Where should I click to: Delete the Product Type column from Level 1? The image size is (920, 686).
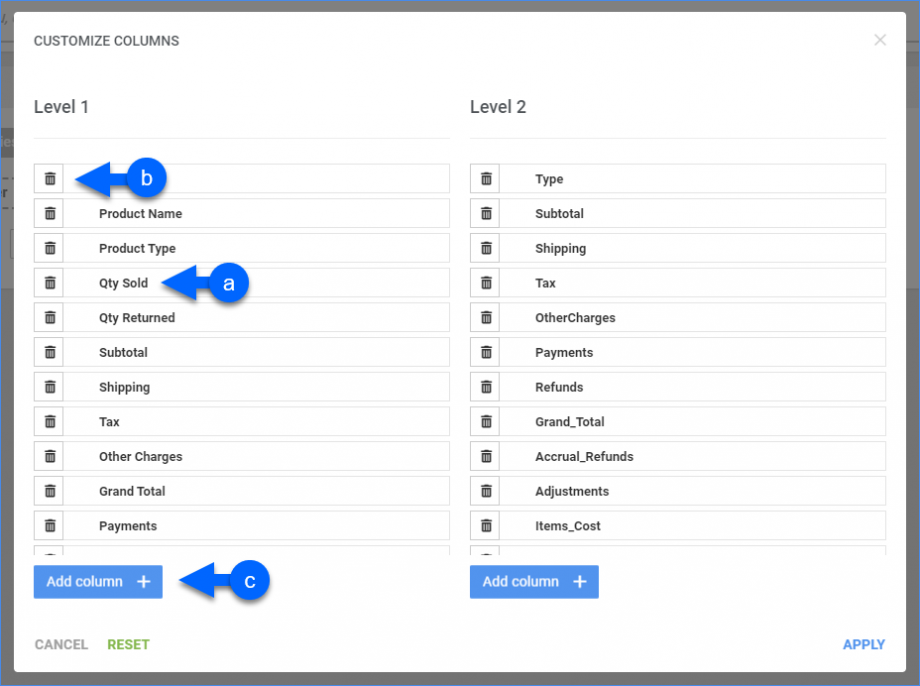[x=49, y=248]
